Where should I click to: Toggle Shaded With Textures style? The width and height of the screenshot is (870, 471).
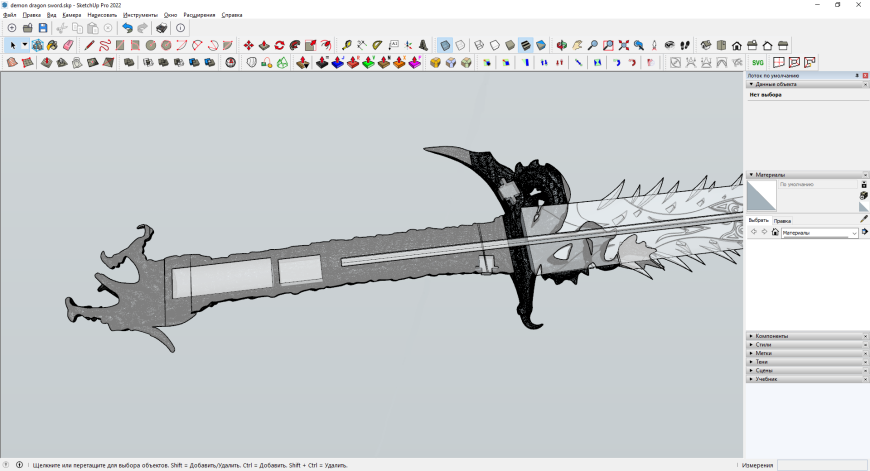[x=526, y=45]
